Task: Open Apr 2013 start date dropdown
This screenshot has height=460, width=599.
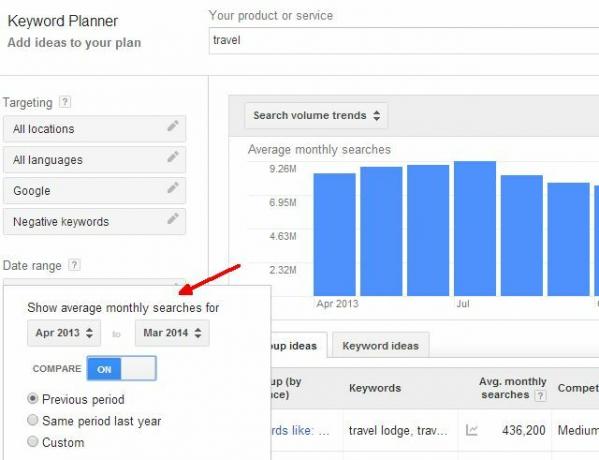Action: coord(64,333)
